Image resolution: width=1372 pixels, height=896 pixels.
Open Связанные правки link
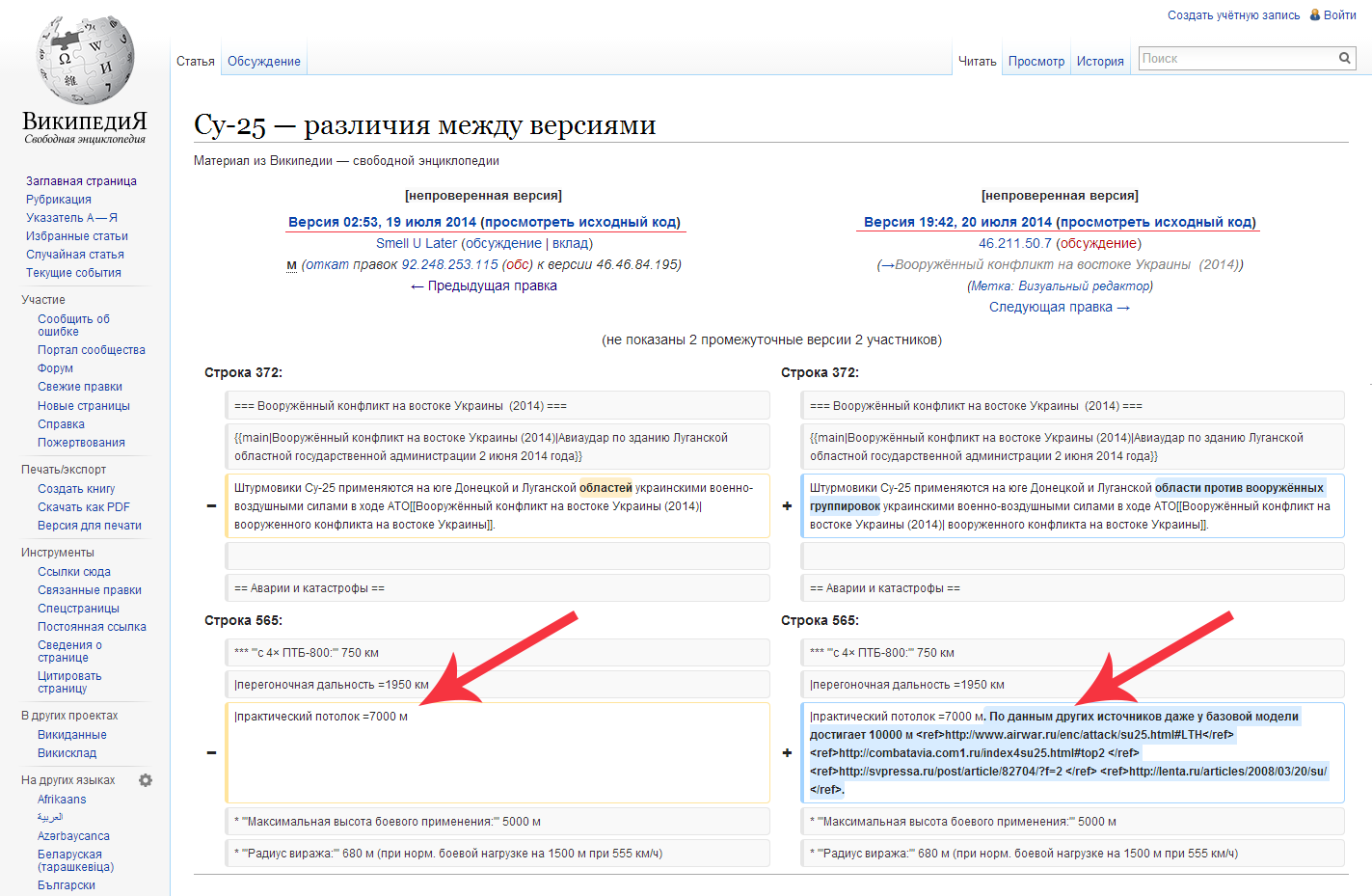pyautogui.click(x=90, y=589)
